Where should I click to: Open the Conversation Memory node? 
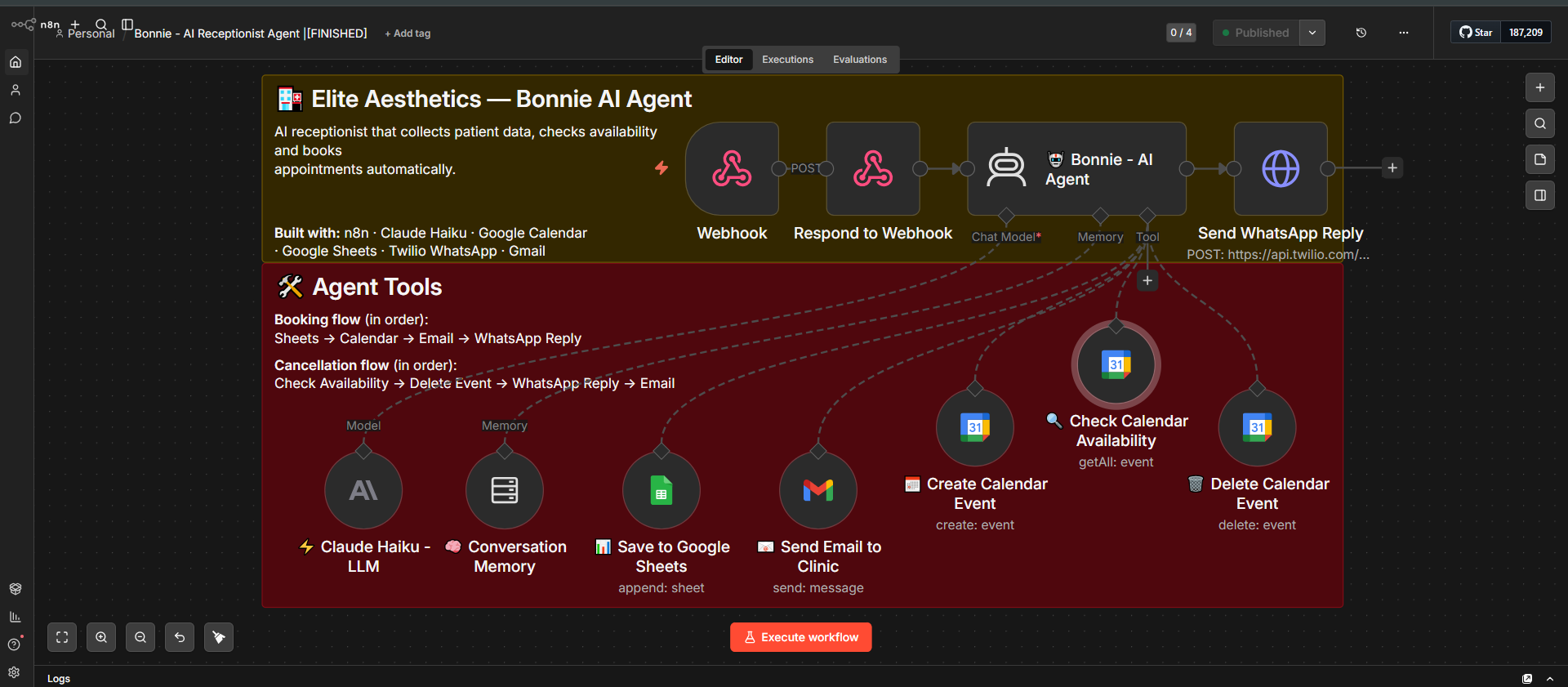tap(505, 490)
